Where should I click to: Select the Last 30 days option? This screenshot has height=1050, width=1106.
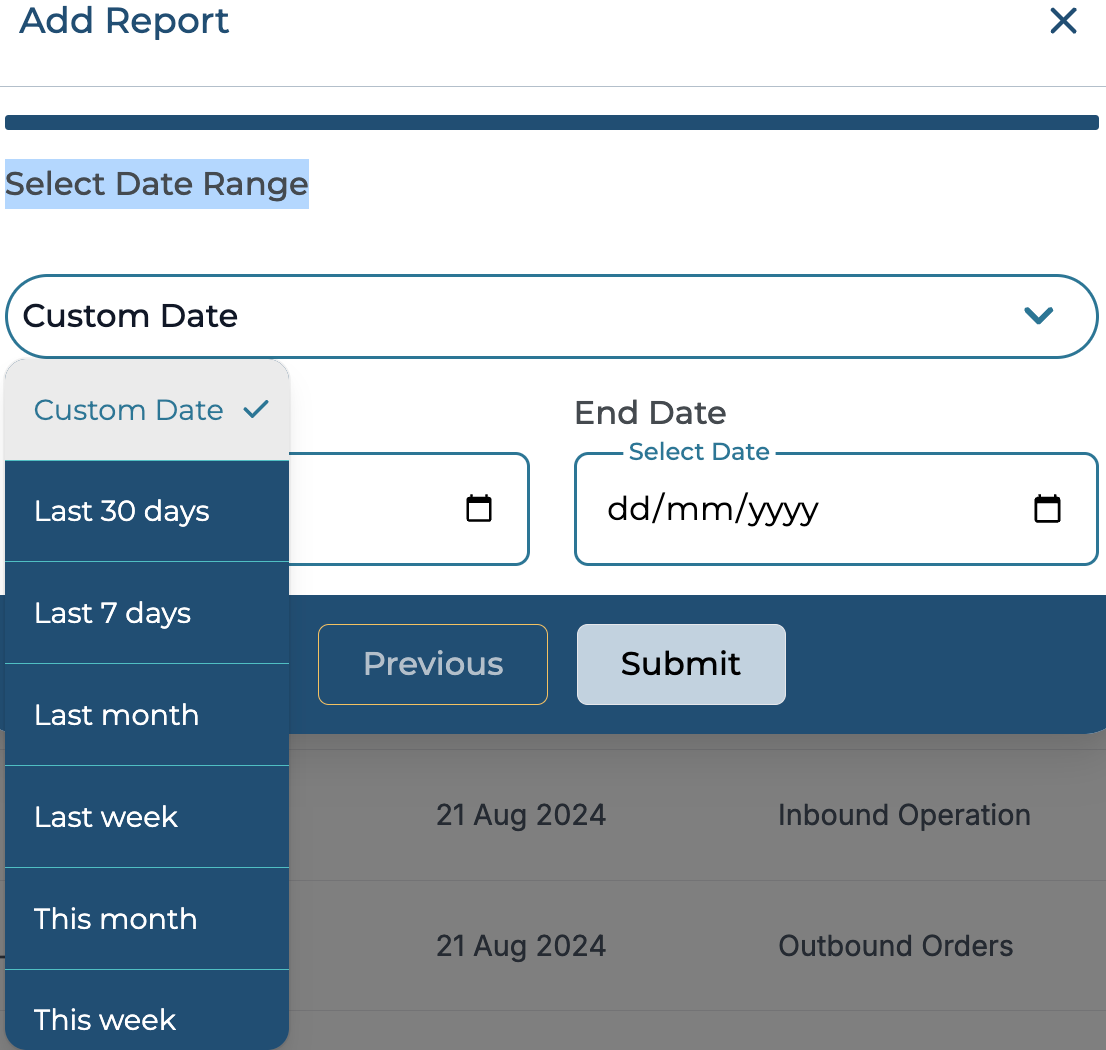122,511
